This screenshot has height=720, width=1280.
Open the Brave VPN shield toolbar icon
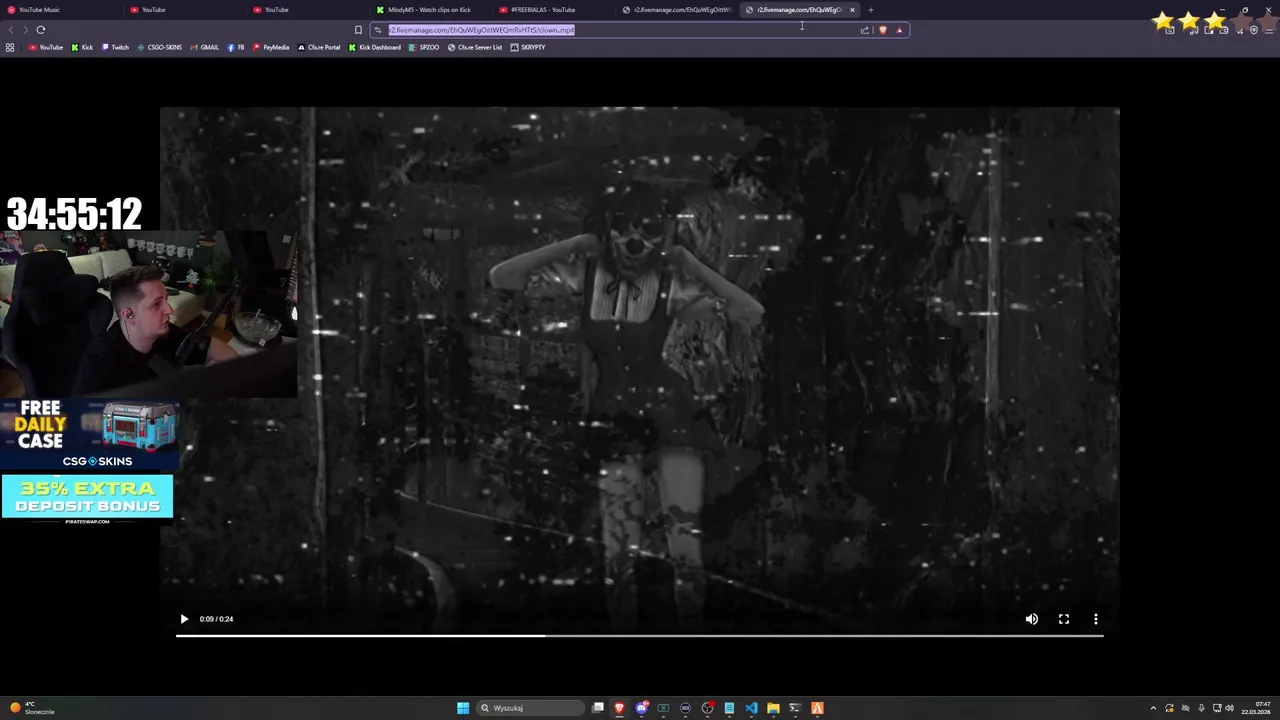pyautogui.click(x=1253, y=30)
